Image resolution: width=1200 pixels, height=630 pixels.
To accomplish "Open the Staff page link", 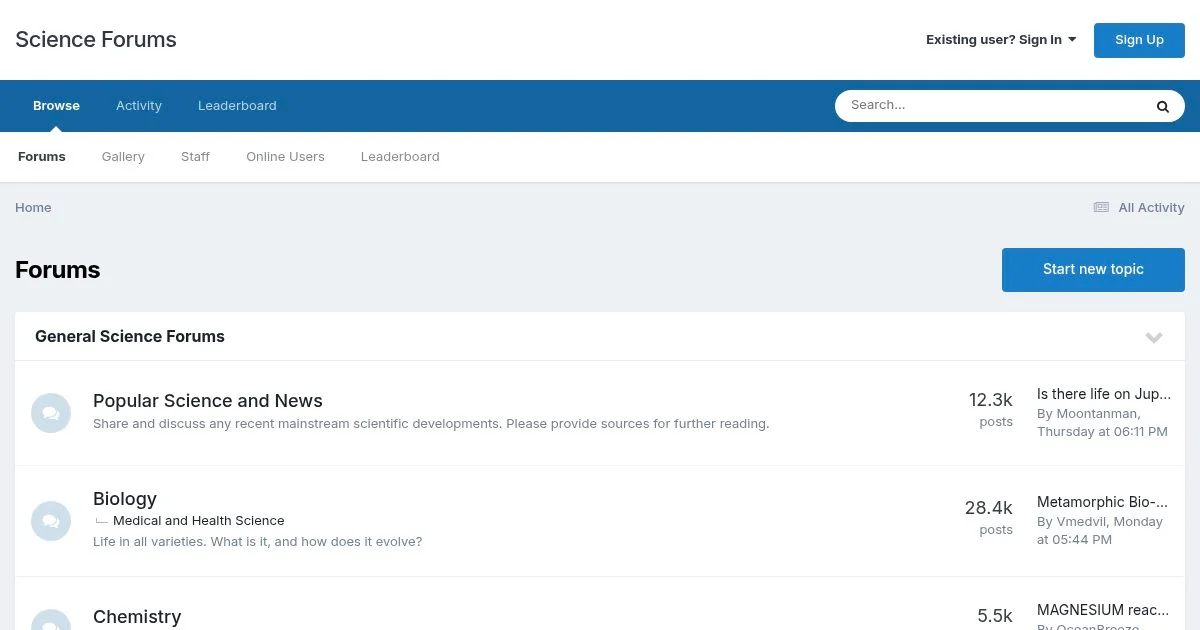I will coord(195,157).
